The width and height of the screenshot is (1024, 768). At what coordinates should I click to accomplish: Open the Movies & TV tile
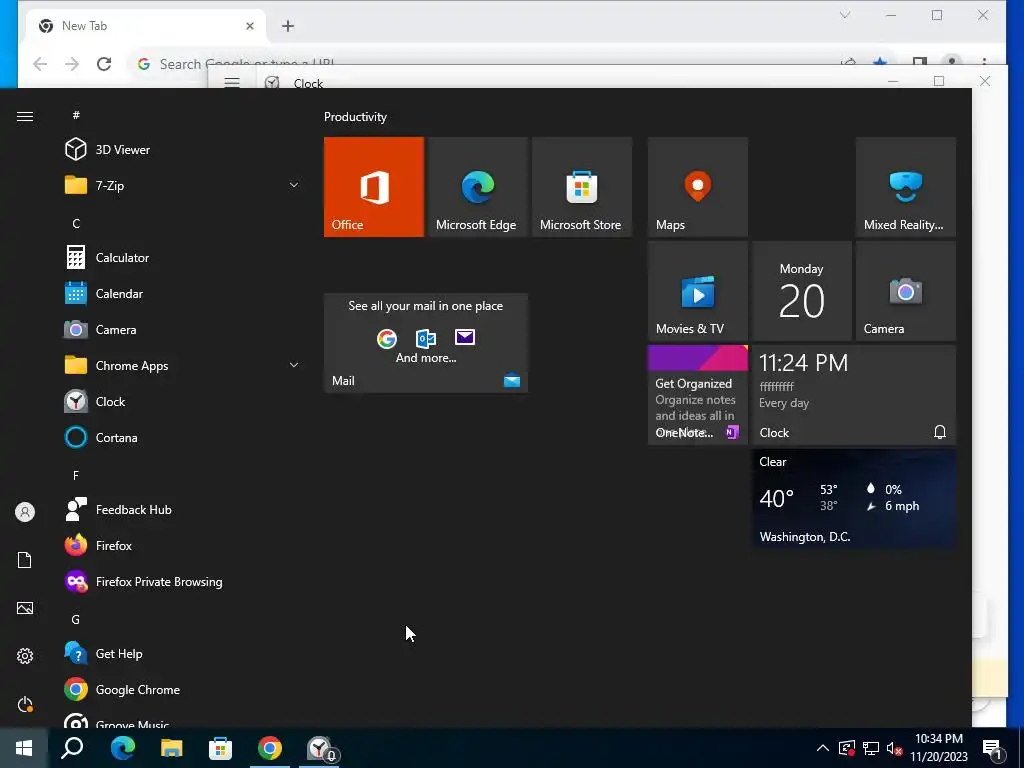click(x=697, y=291)
